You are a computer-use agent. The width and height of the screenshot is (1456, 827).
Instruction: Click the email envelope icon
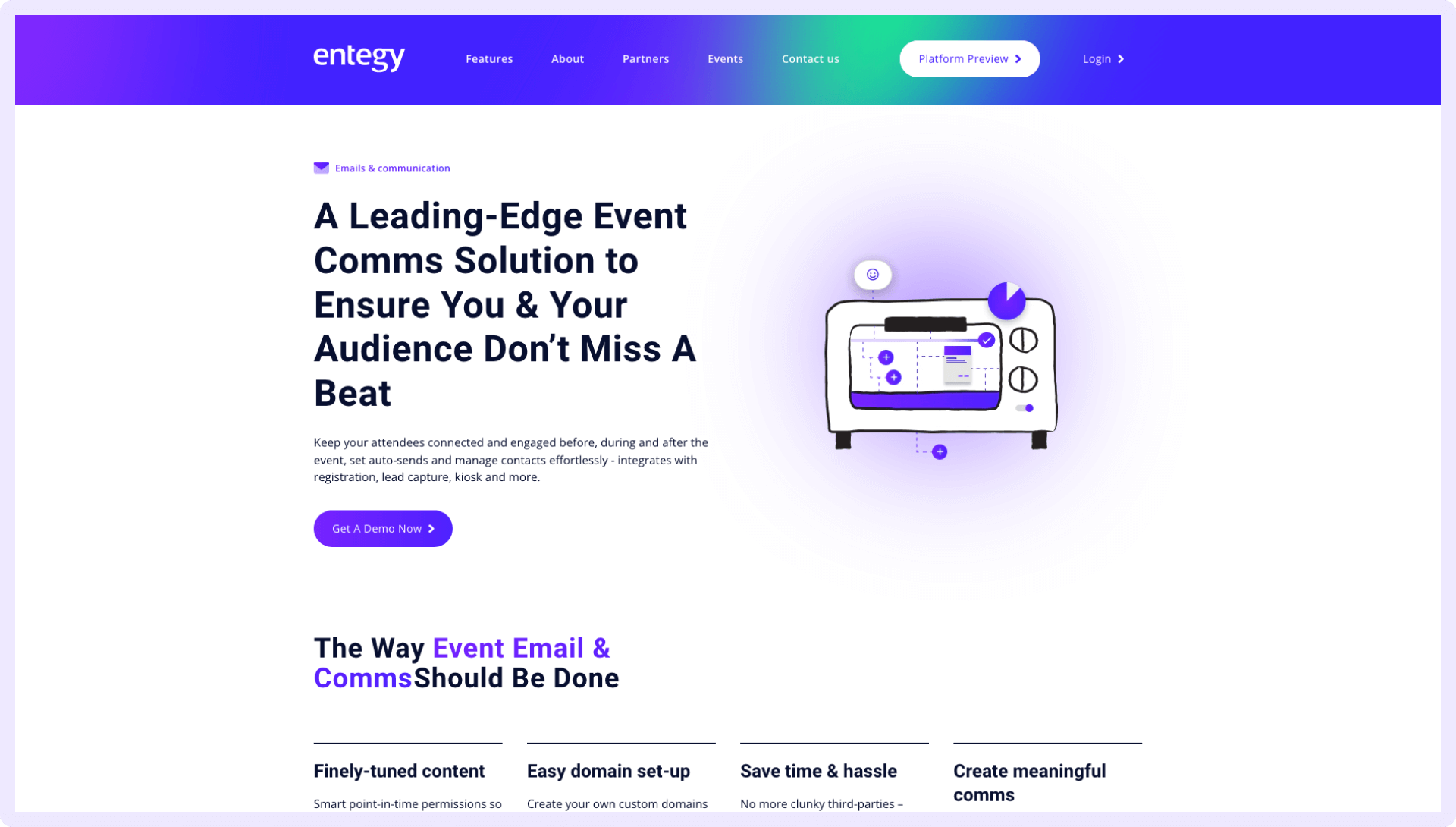pos(321,168)
